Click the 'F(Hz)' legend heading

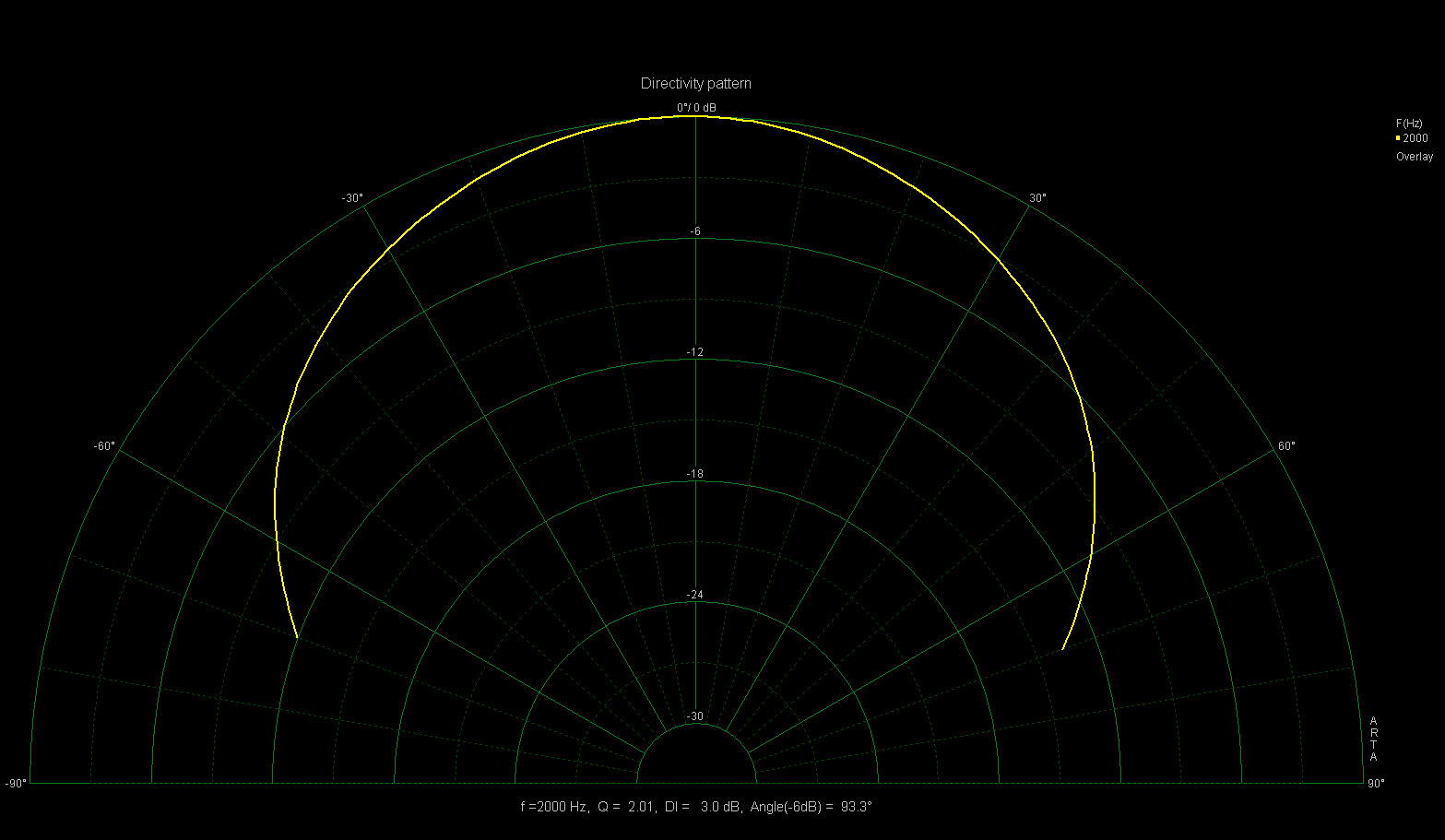coord(1409,124)
